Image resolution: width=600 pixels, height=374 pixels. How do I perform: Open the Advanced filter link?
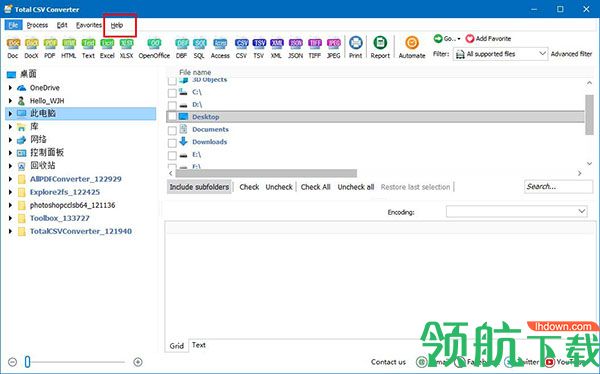572,54
